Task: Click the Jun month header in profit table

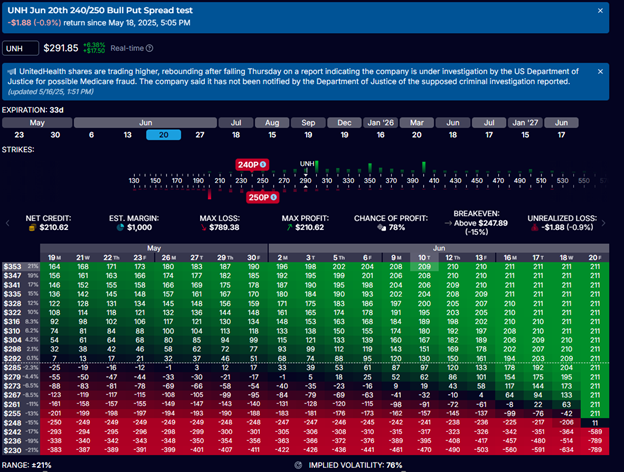Action: point(439,248)
